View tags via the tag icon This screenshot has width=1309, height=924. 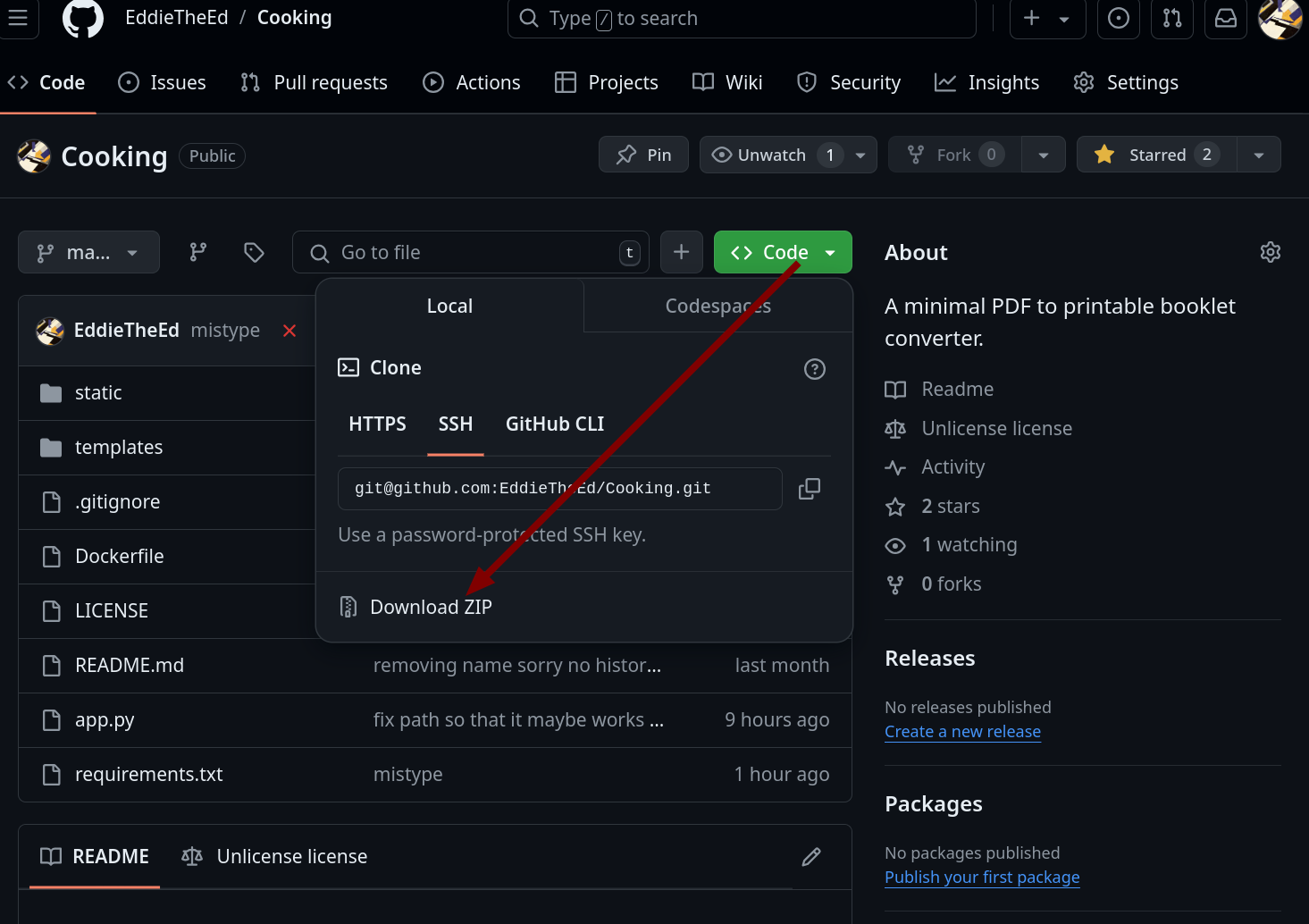pos(254,252)
